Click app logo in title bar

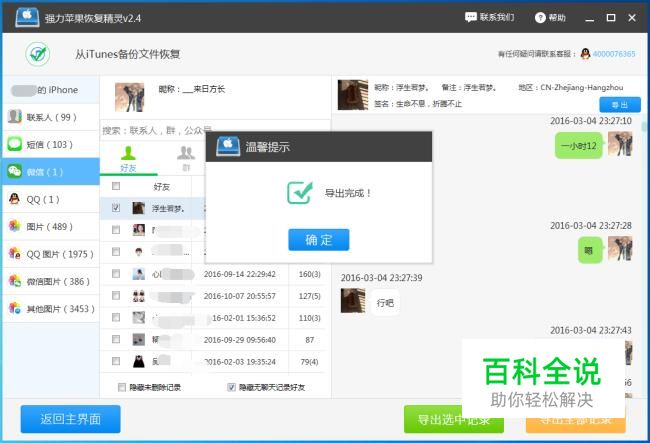[x=27, y=17]
